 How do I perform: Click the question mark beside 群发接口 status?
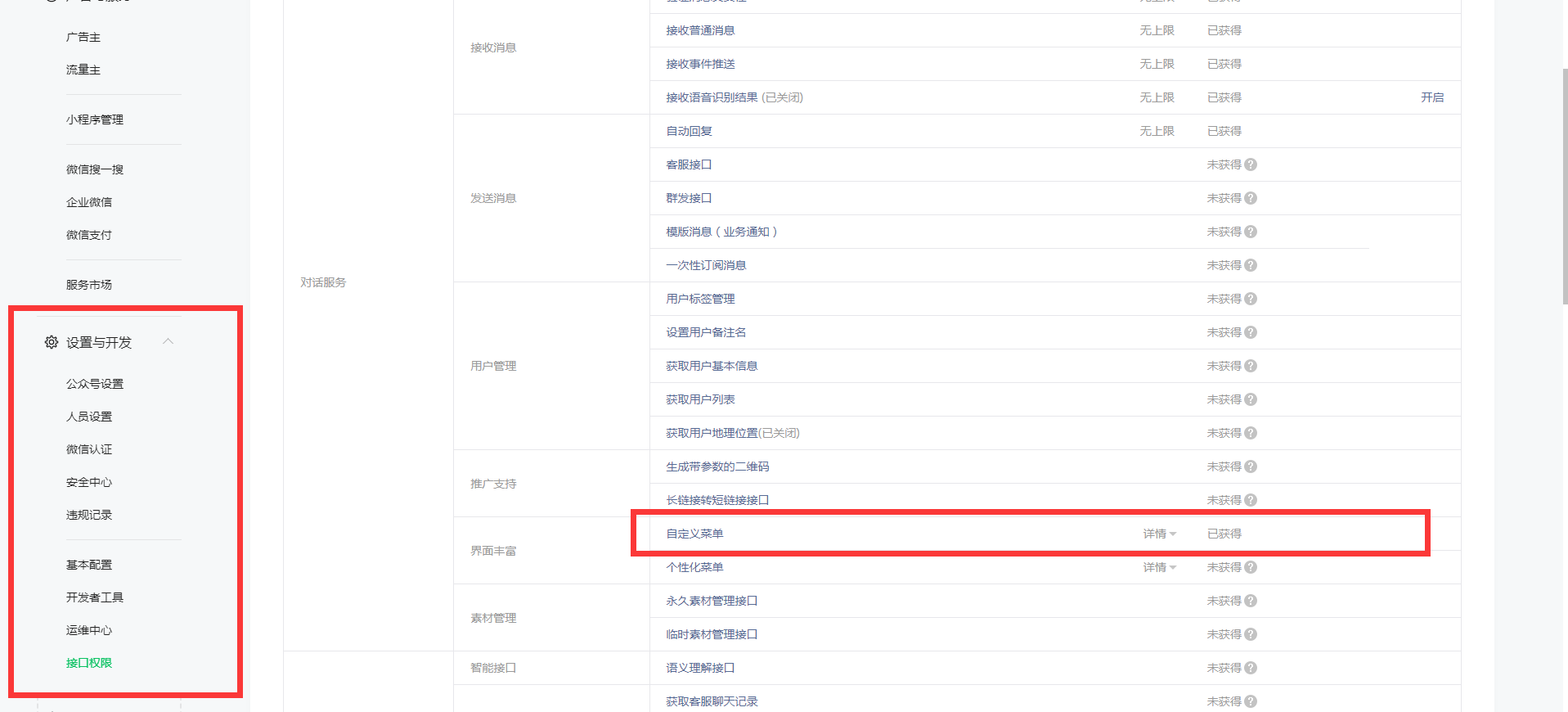pyautogui.click(x=1251, y=198)
